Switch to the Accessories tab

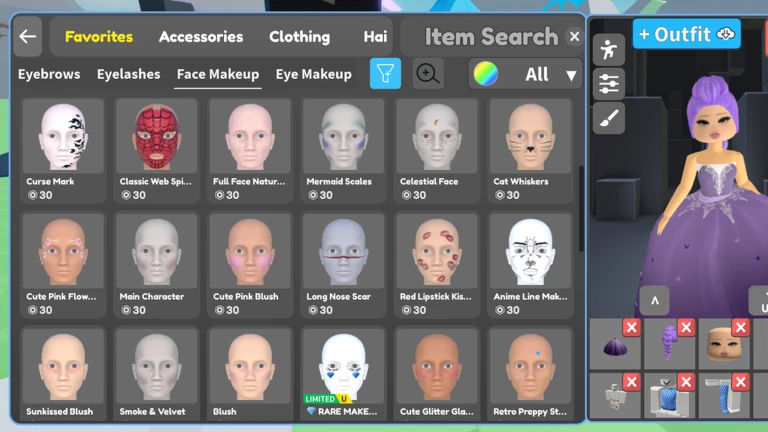(x=201, y=37)
